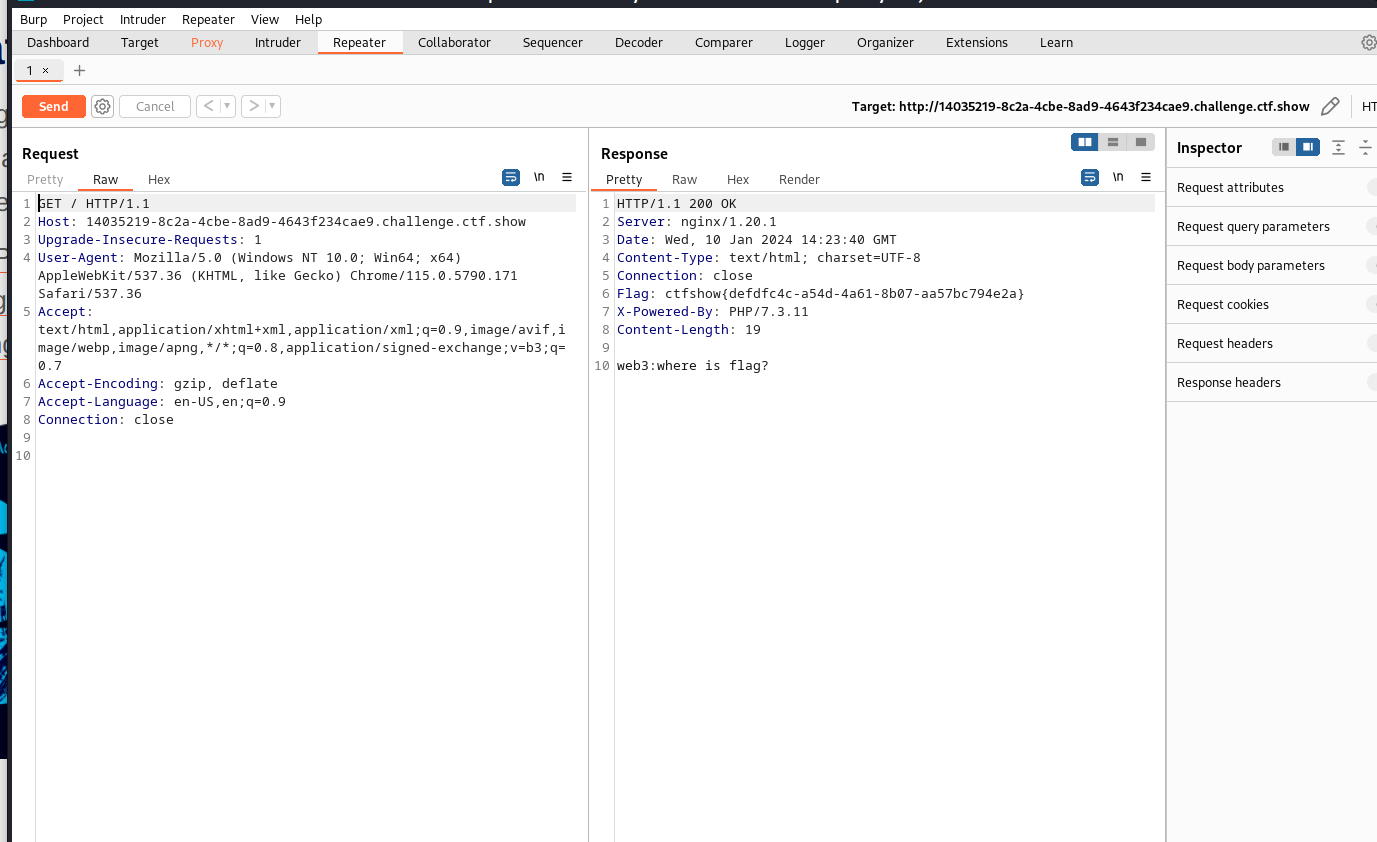Open Repeater settings gear next to Send
This screenshot has width=1377, height=842.
(102, 106)
